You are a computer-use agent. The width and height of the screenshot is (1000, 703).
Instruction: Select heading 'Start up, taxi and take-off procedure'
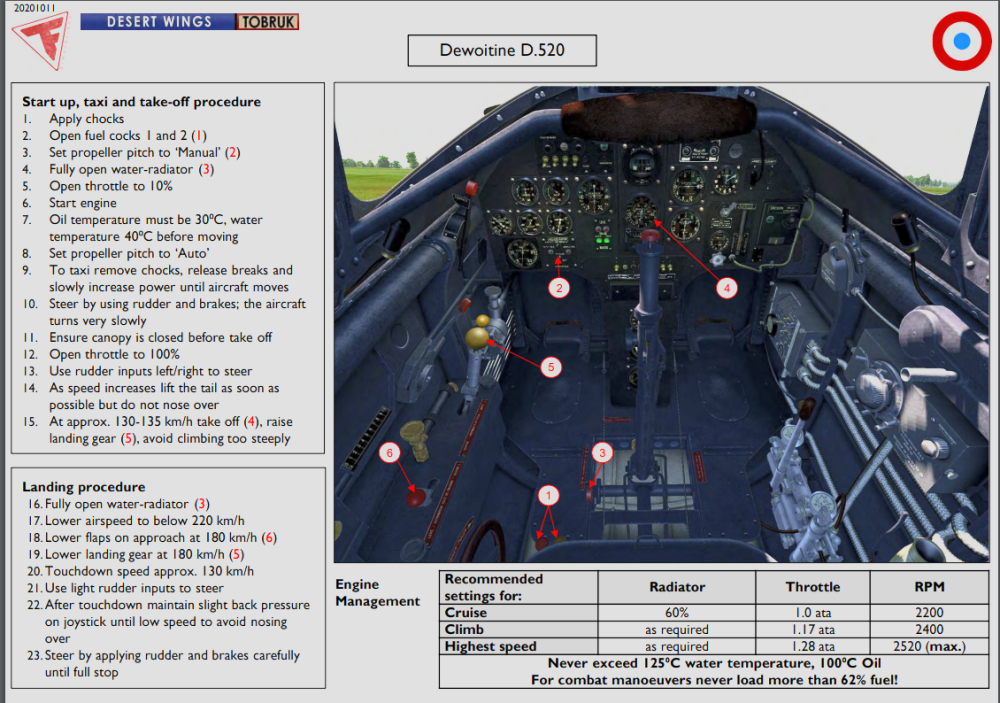142,101
